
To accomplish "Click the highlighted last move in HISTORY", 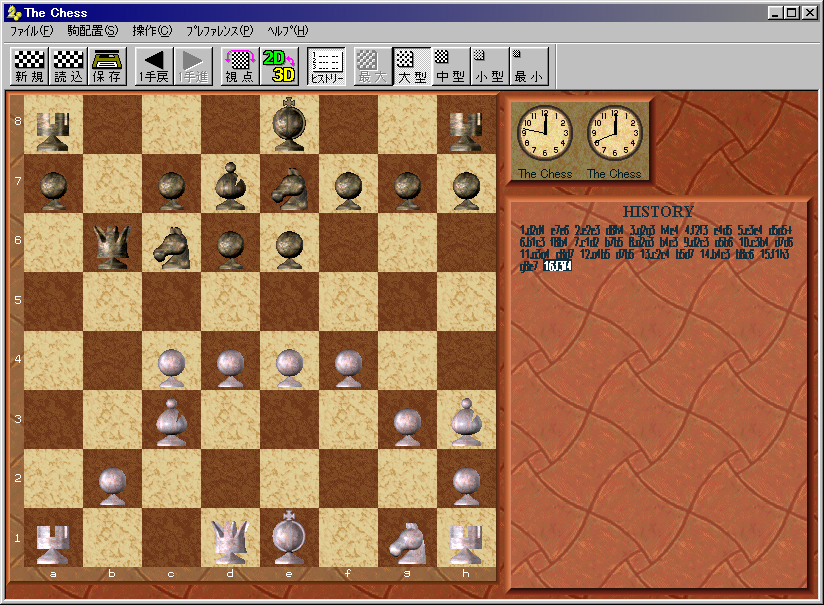I will [556, 266].
